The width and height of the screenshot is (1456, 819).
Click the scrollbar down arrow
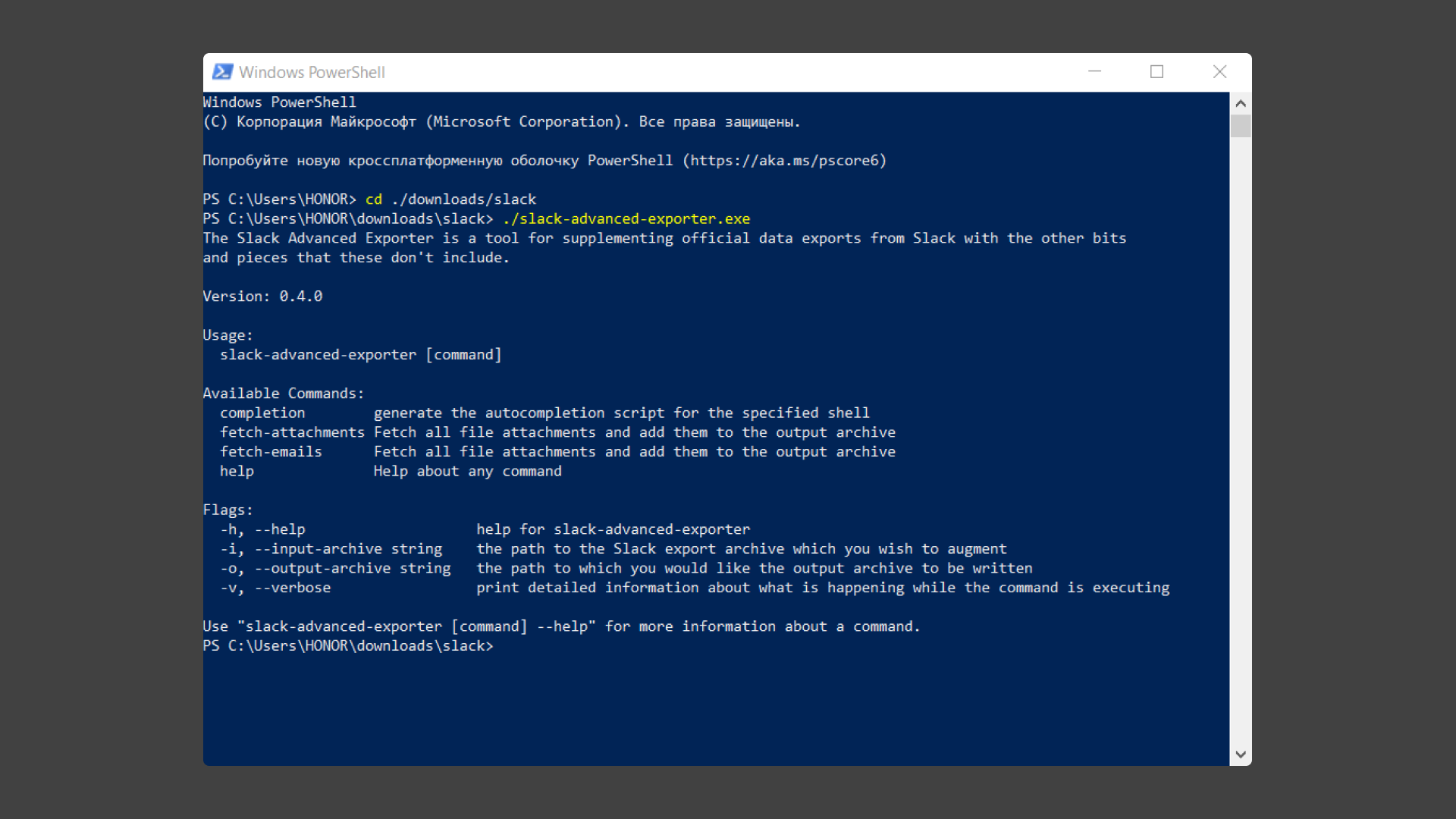coord(1241,755)
